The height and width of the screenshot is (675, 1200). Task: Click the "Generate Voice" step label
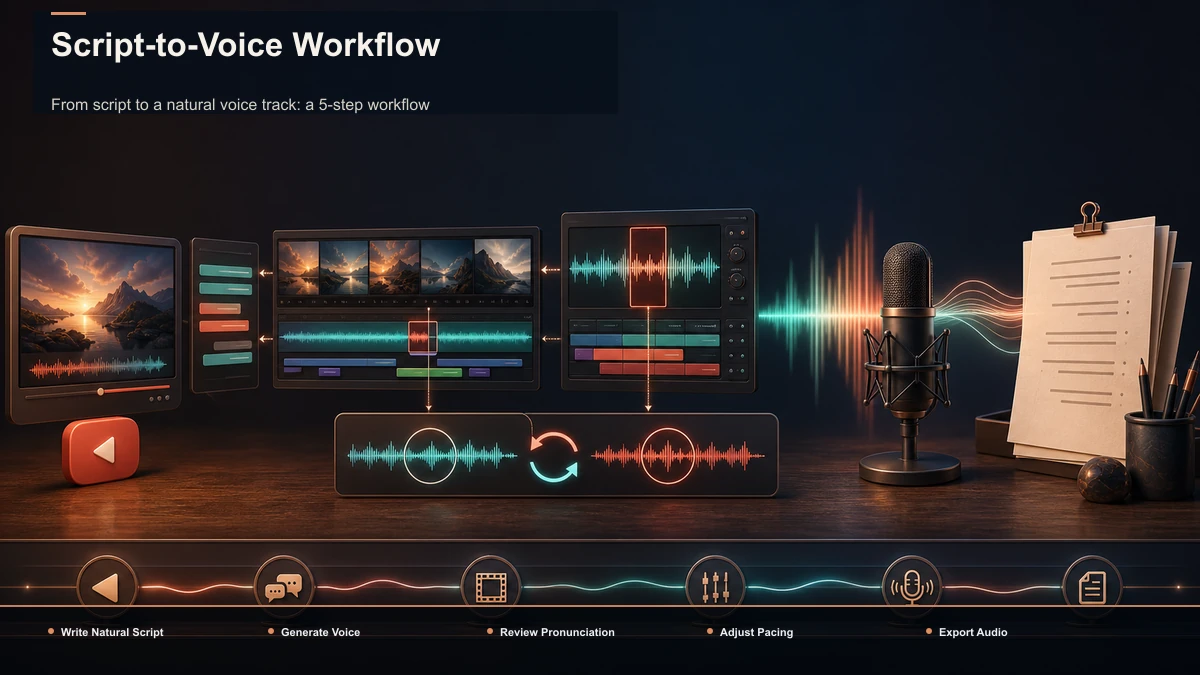point(320,632)
